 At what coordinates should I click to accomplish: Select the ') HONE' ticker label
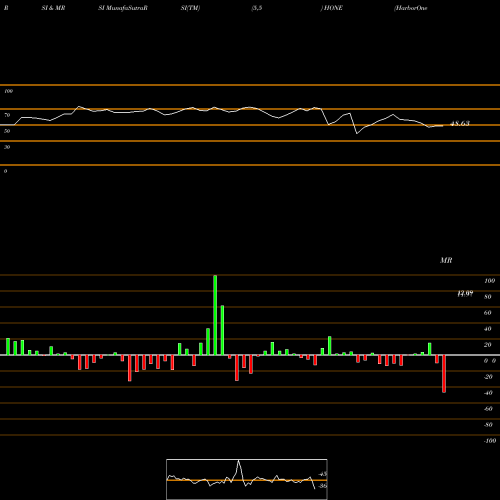(x=332, y=8)
